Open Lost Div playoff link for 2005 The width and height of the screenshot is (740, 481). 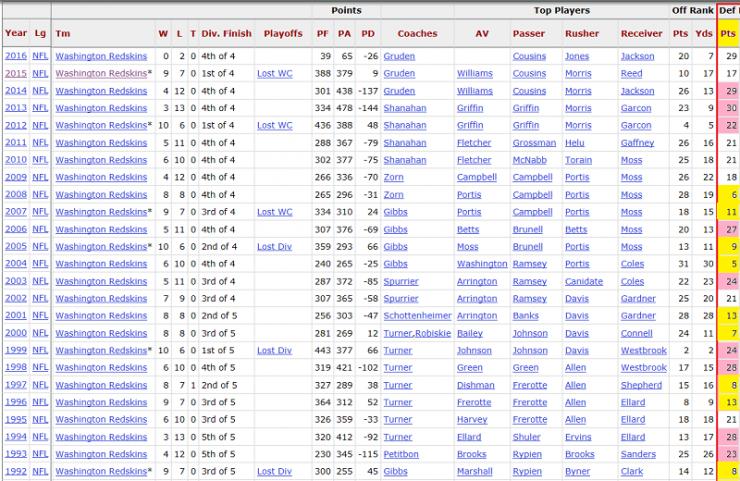tap(274, 247)
